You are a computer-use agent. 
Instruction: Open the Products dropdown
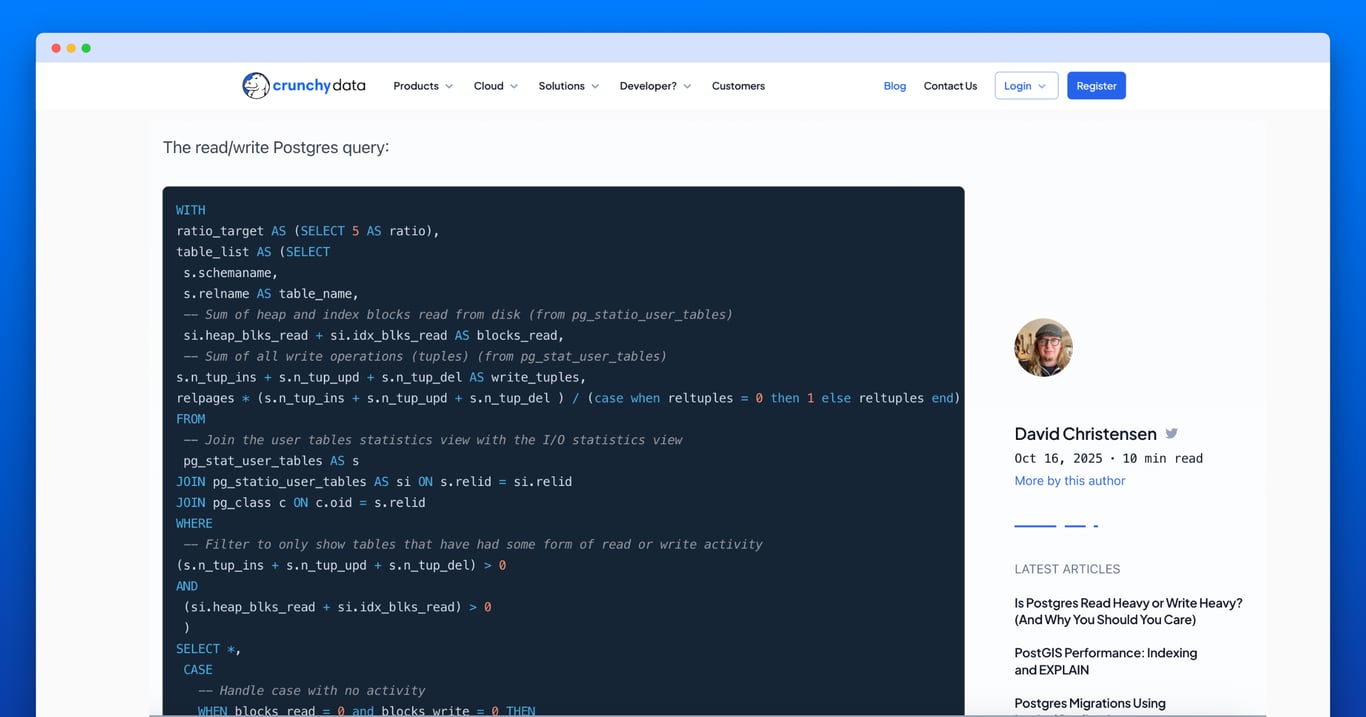coord(422,86)
